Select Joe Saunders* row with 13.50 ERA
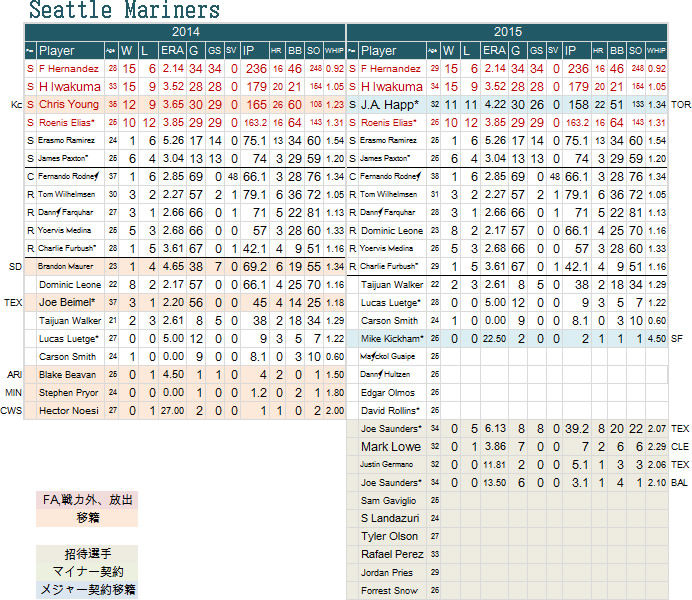692x600 pixels. tap(508, 483)
